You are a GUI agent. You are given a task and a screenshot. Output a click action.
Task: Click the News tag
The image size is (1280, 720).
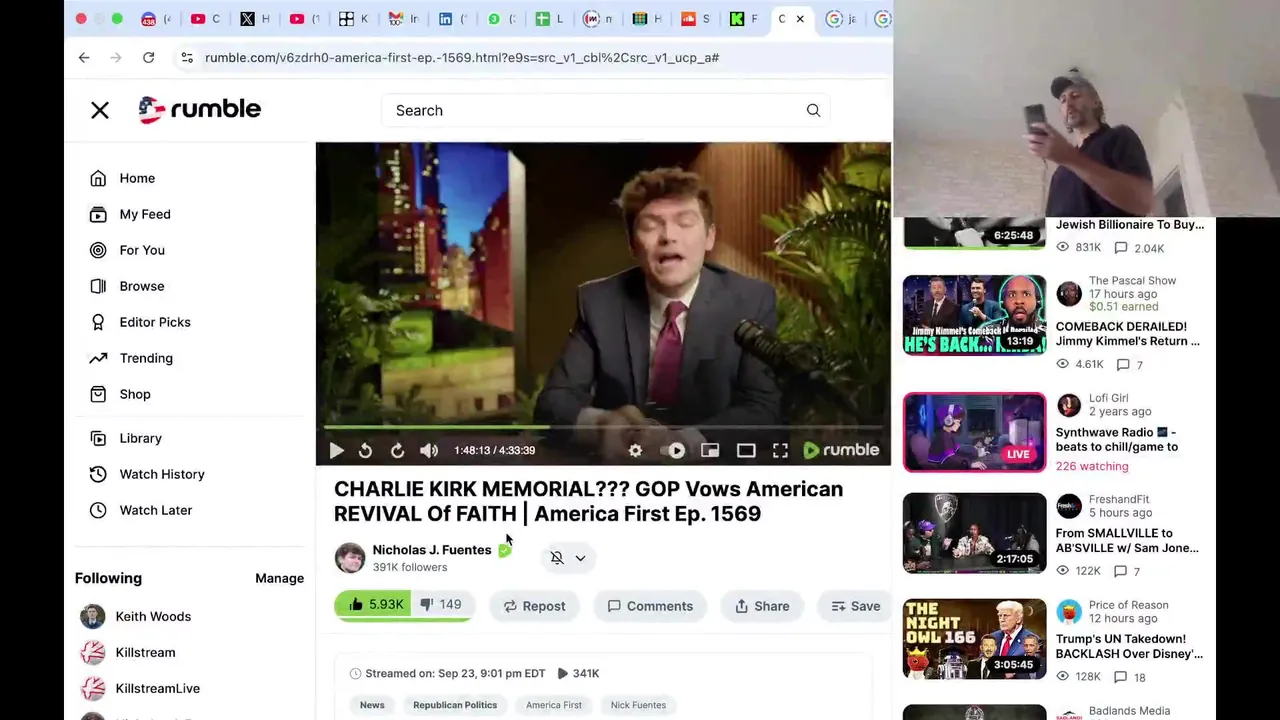coord(372,705)
